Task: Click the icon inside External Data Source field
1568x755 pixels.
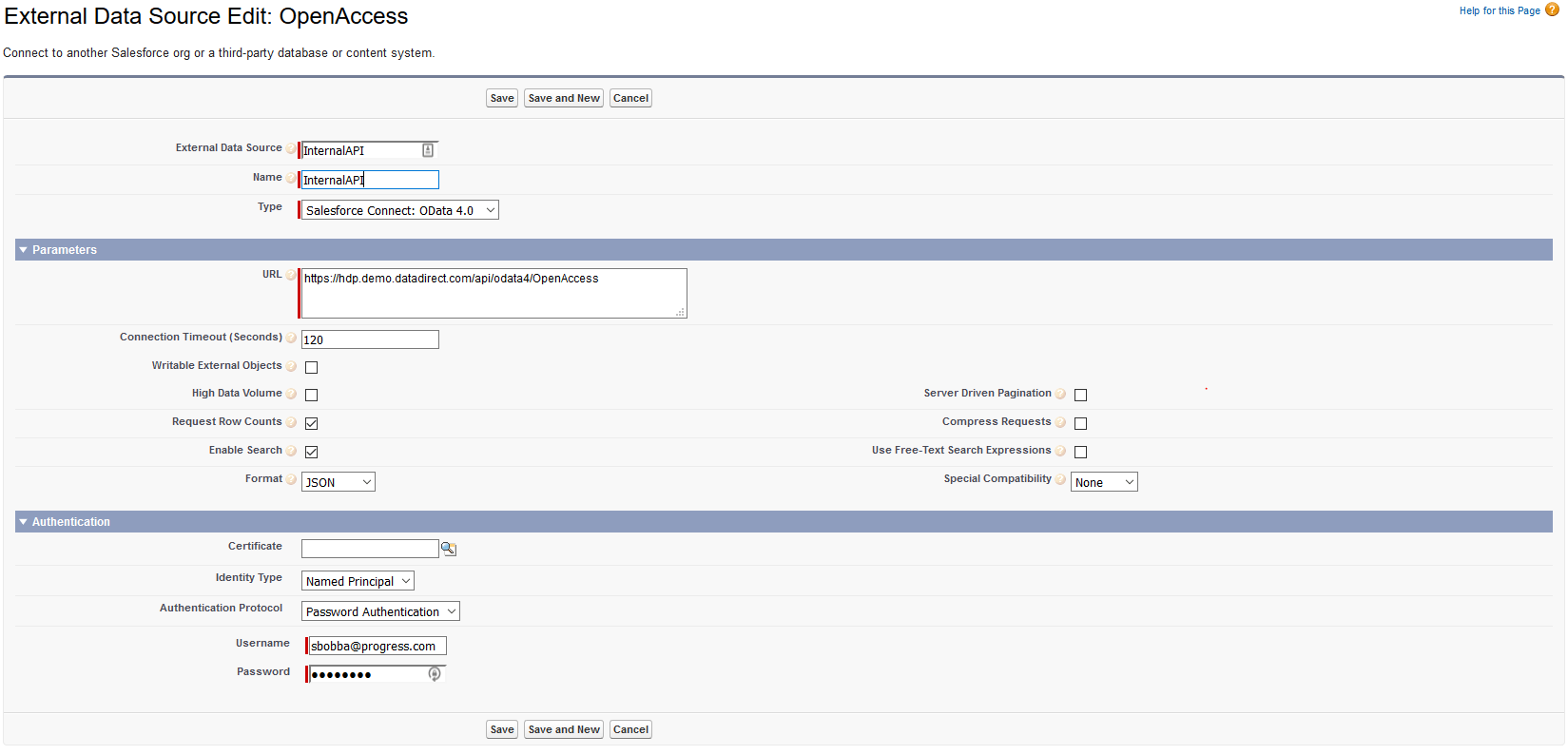Action: point(428,150)
